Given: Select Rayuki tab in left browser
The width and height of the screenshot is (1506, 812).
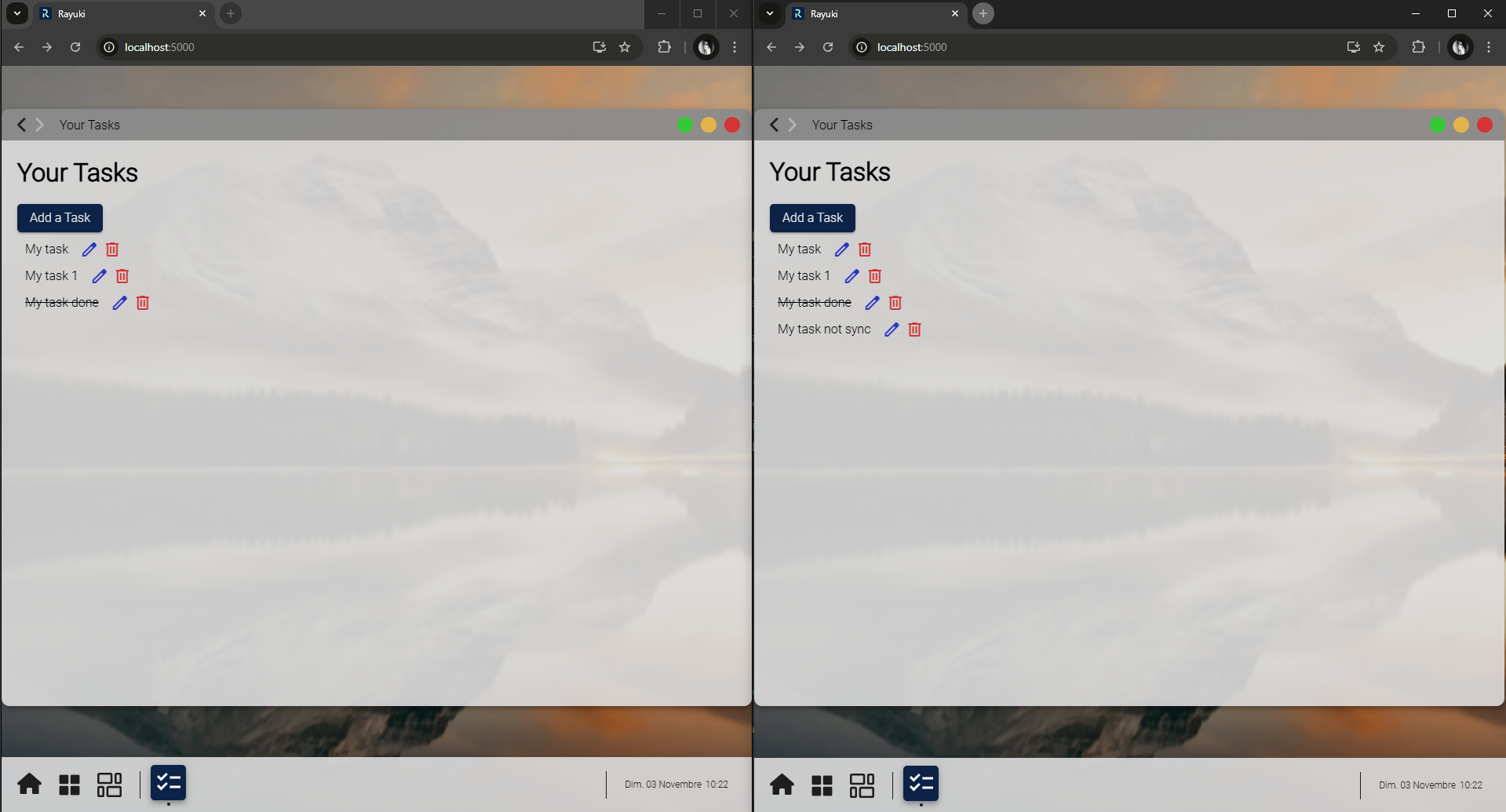Looking at the screenshot, I should tap(123, 14).
